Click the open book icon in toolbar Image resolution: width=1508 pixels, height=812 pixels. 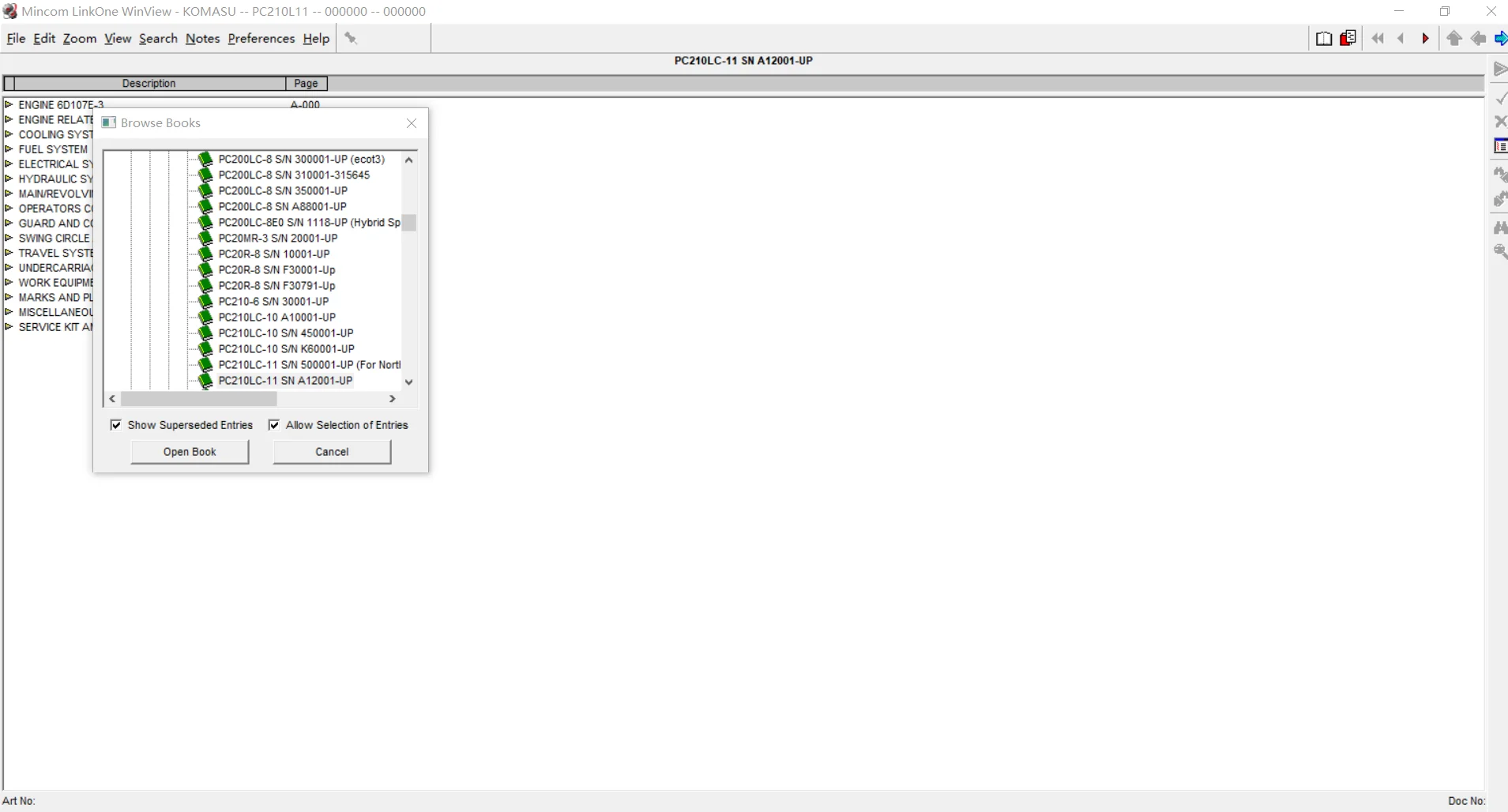(1324, 39)
